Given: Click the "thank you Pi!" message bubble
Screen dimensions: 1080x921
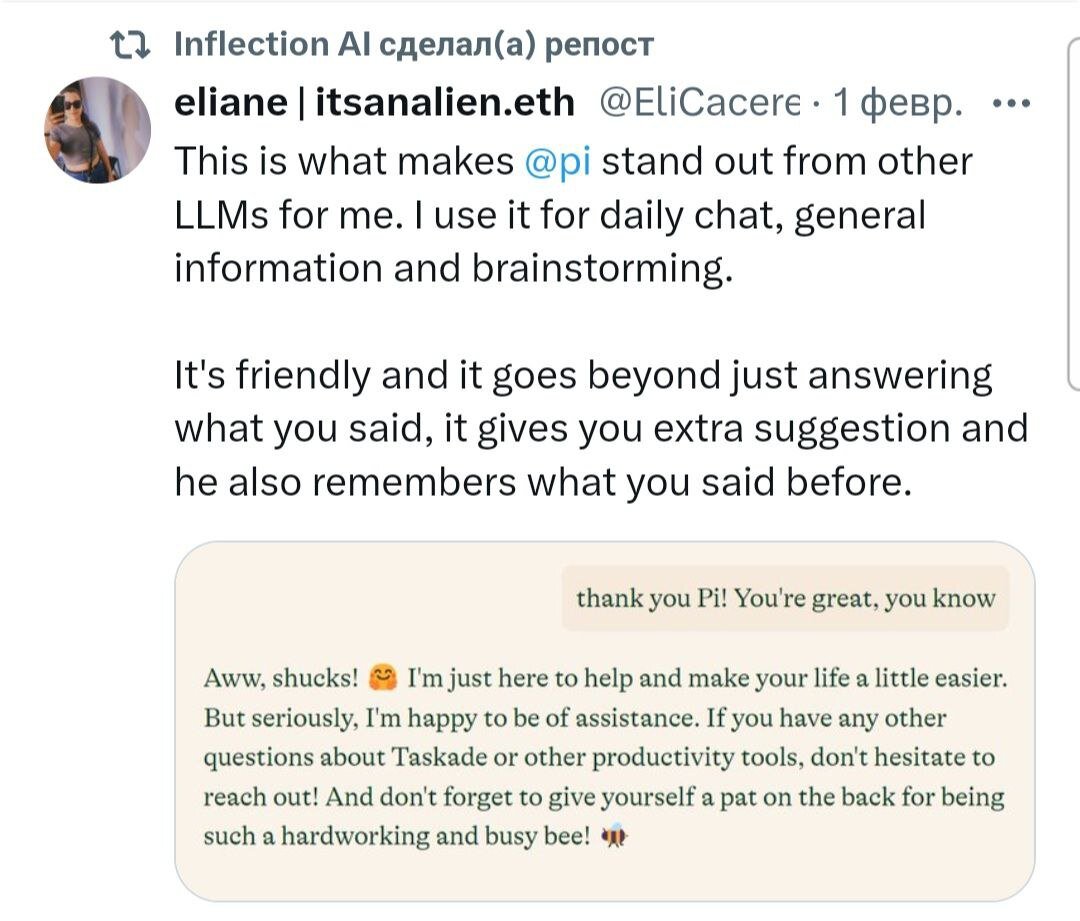Looking at the screenshot, I should tap(785, 599).
